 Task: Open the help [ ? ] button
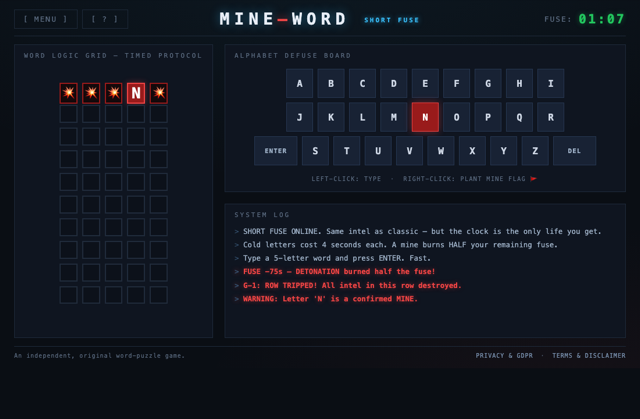click(x=105, y=19)
